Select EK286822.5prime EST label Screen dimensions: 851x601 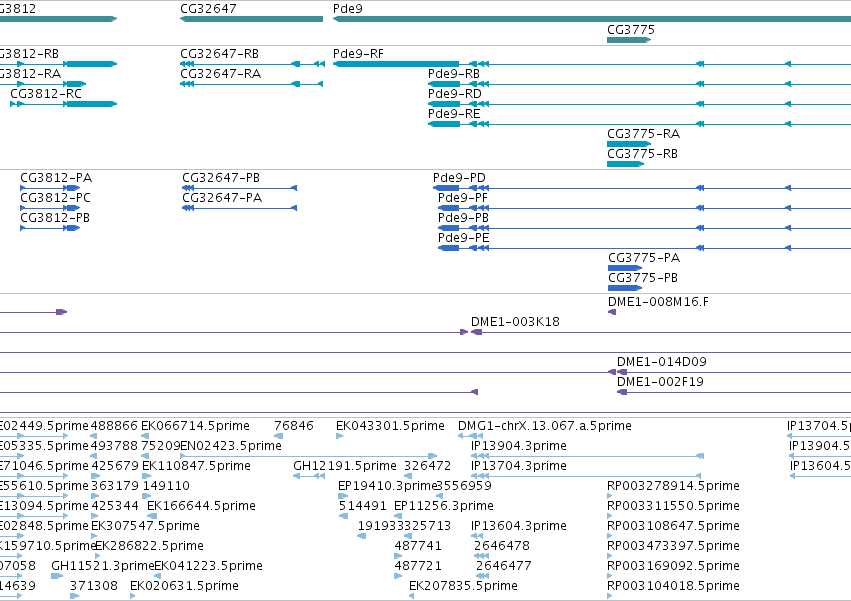(149, 546)
